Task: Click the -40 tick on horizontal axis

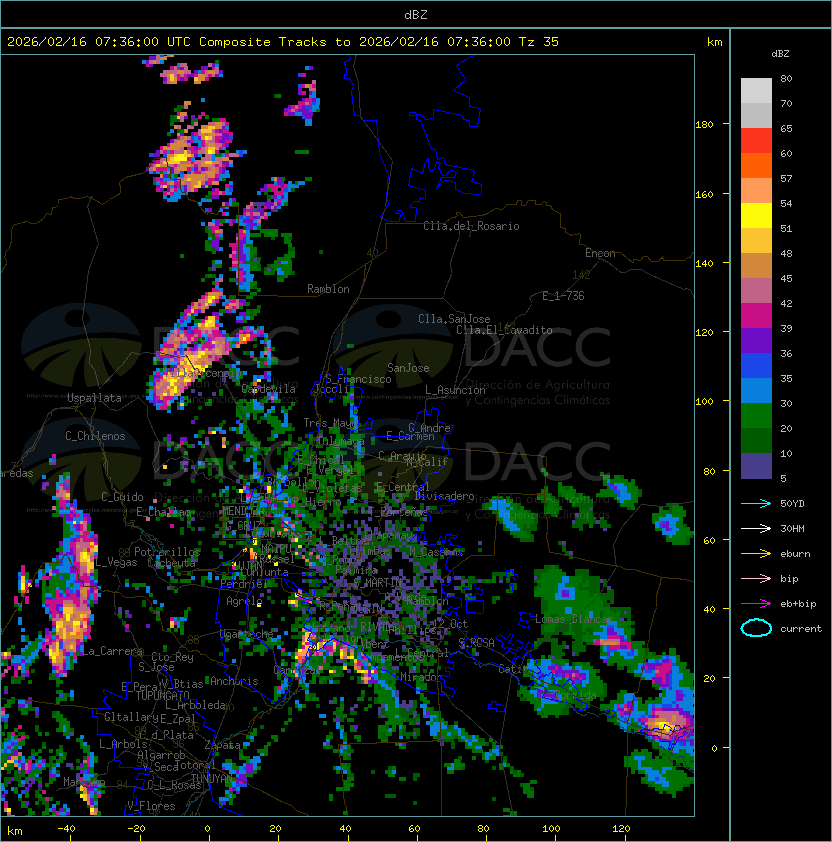Action: (66, 829)
